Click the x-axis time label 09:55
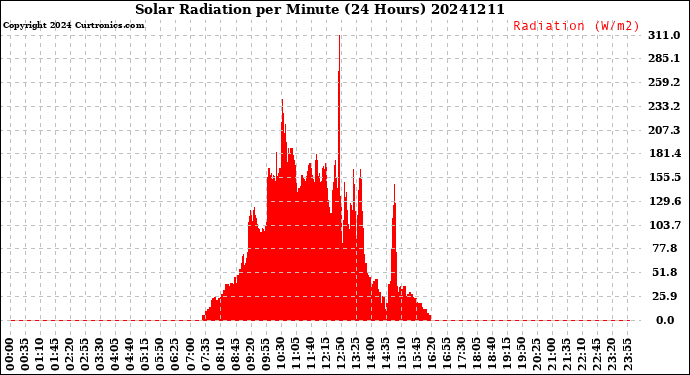Image resolution: width=690 pixels, height=375 pixels. click(265, 355)
